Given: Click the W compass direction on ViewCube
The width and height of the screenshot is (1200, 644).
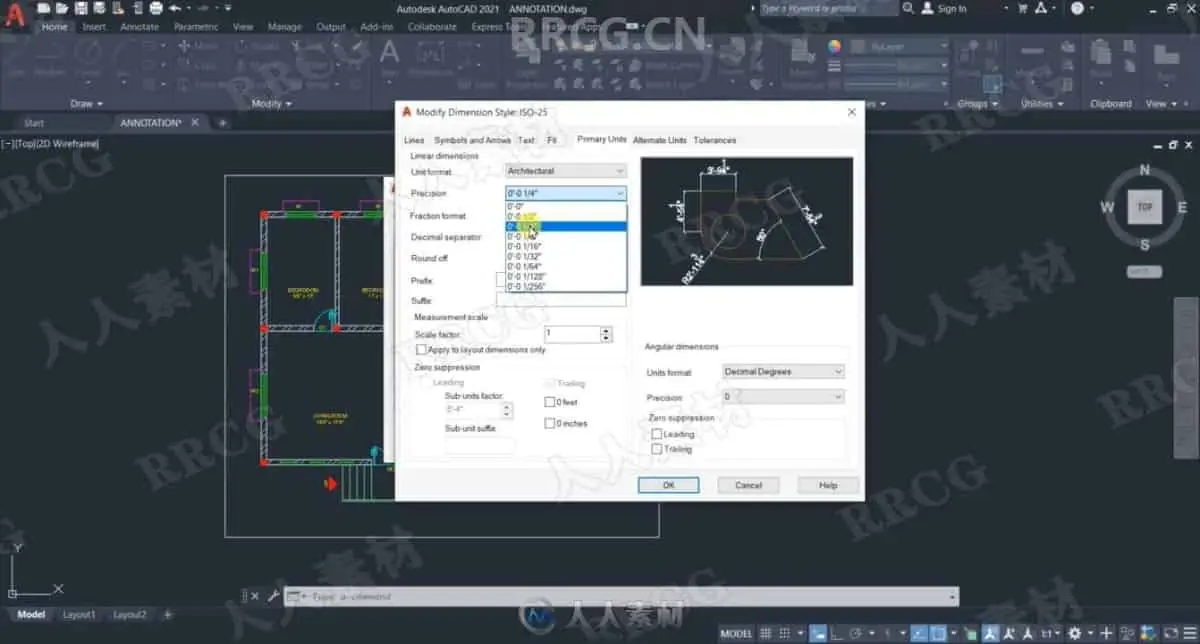Looking at the screenshot, I should click(x=1107, y=207).
